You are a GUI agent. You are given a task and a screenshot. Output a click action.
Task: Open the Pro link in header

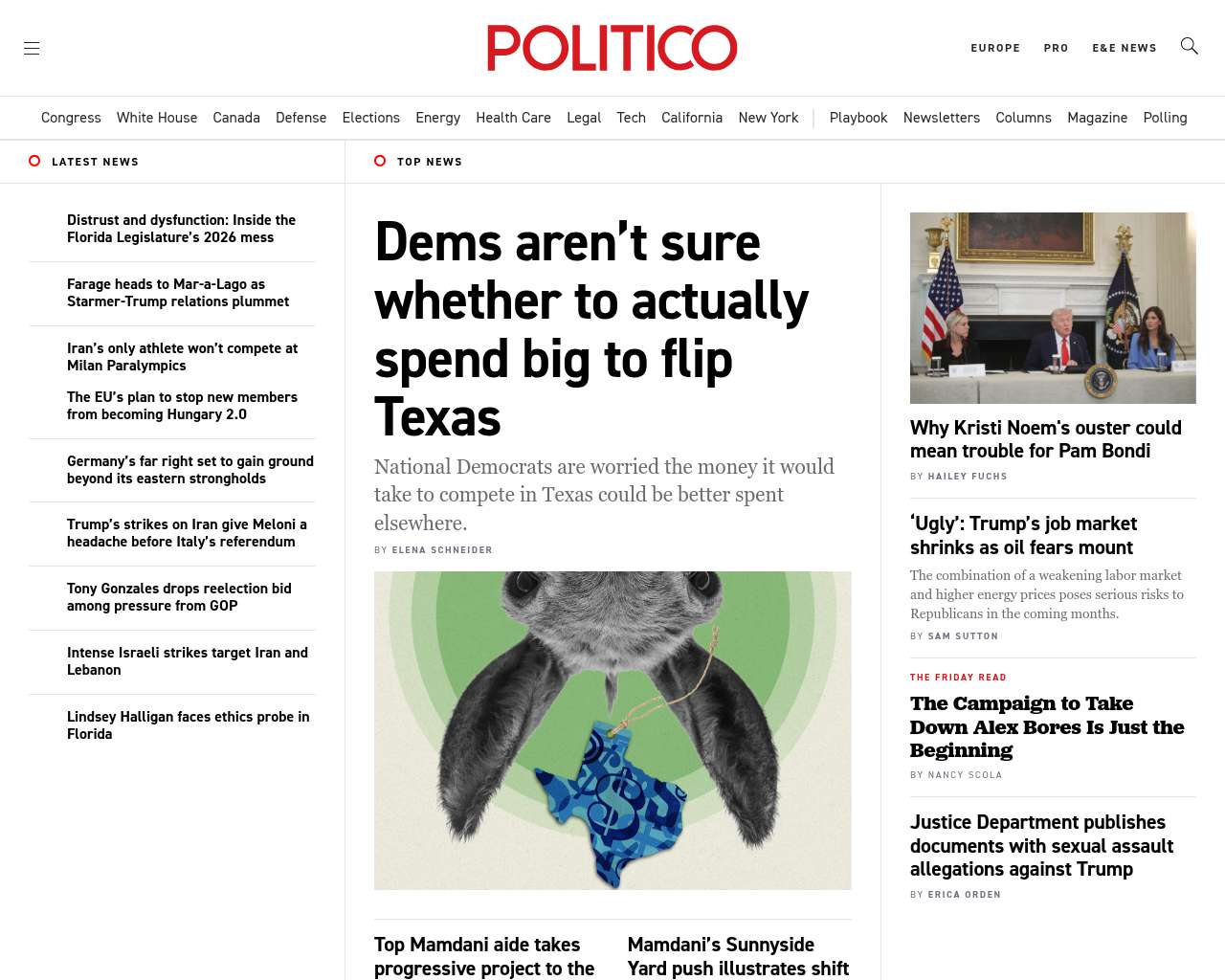pos(1056,48)
